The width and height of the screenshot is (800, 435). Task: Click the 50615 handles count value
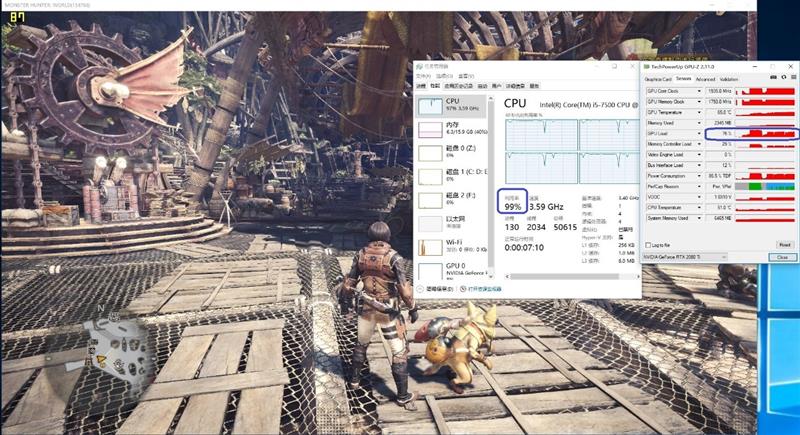pos(565,227)
